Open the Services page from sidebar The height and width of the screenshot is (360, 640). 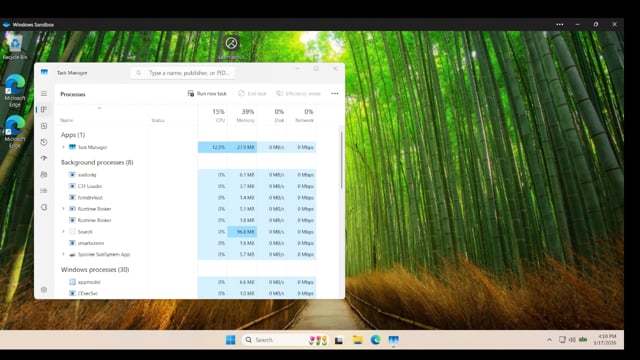coord(44,207)
